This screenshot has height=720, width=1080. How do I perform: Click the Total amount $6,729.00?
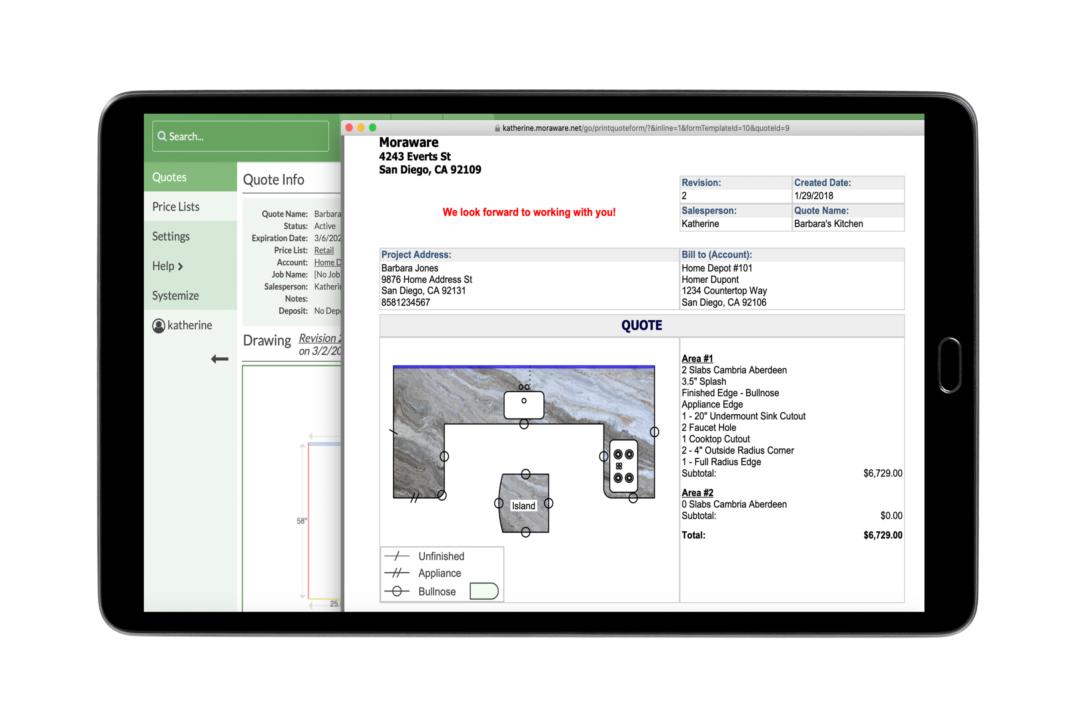pos(882,535)
